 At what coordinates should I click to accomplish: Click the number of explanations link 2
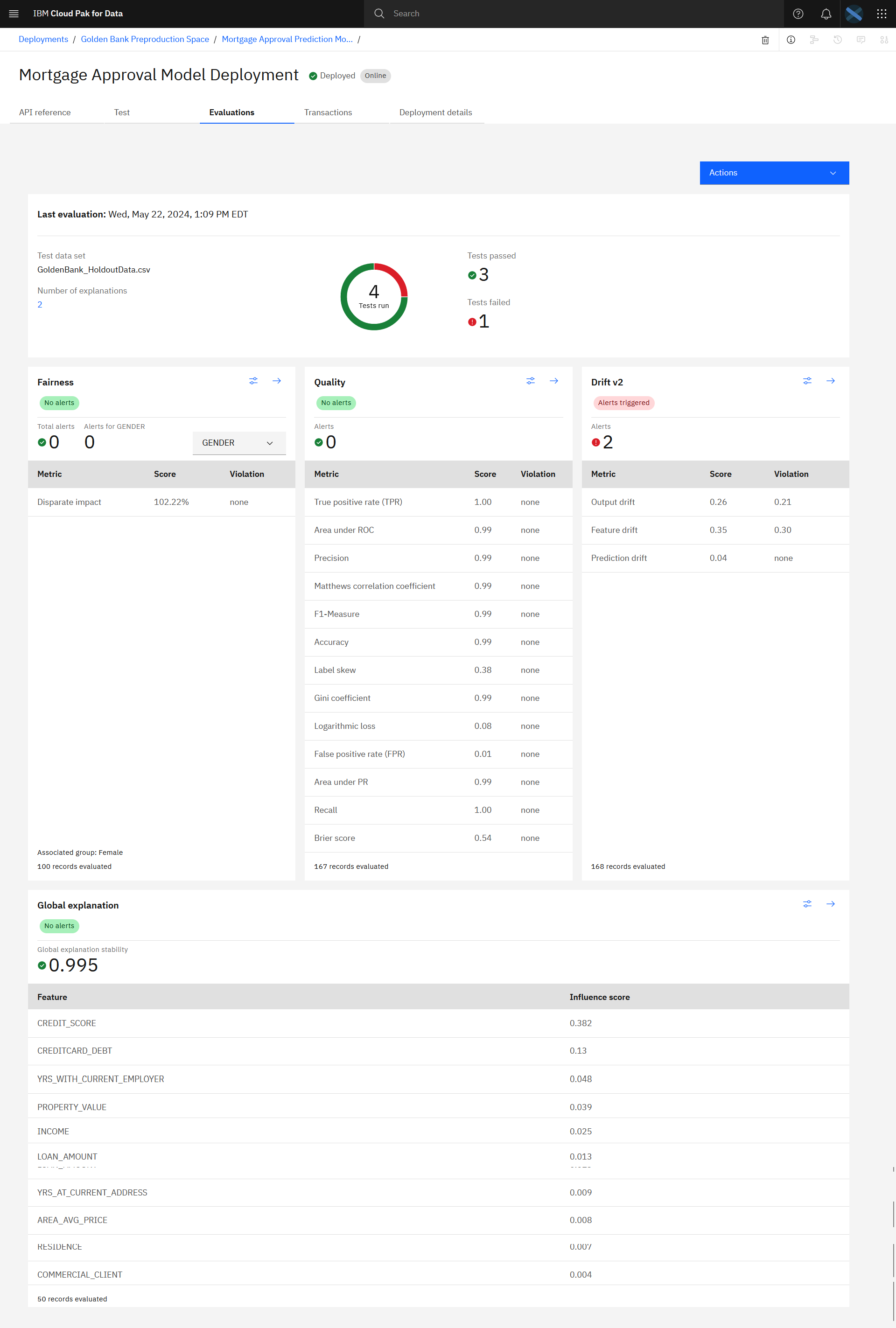point(39,305)
